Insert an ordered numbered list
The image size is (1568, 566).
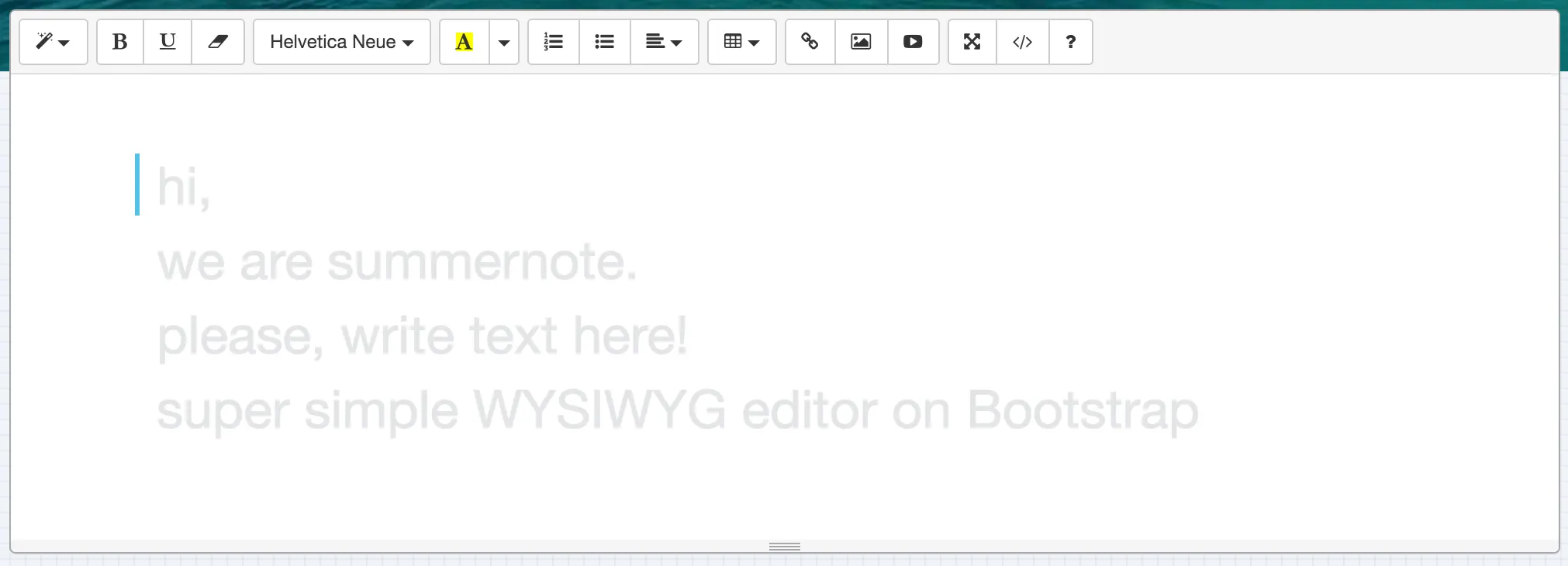point(554,42)
